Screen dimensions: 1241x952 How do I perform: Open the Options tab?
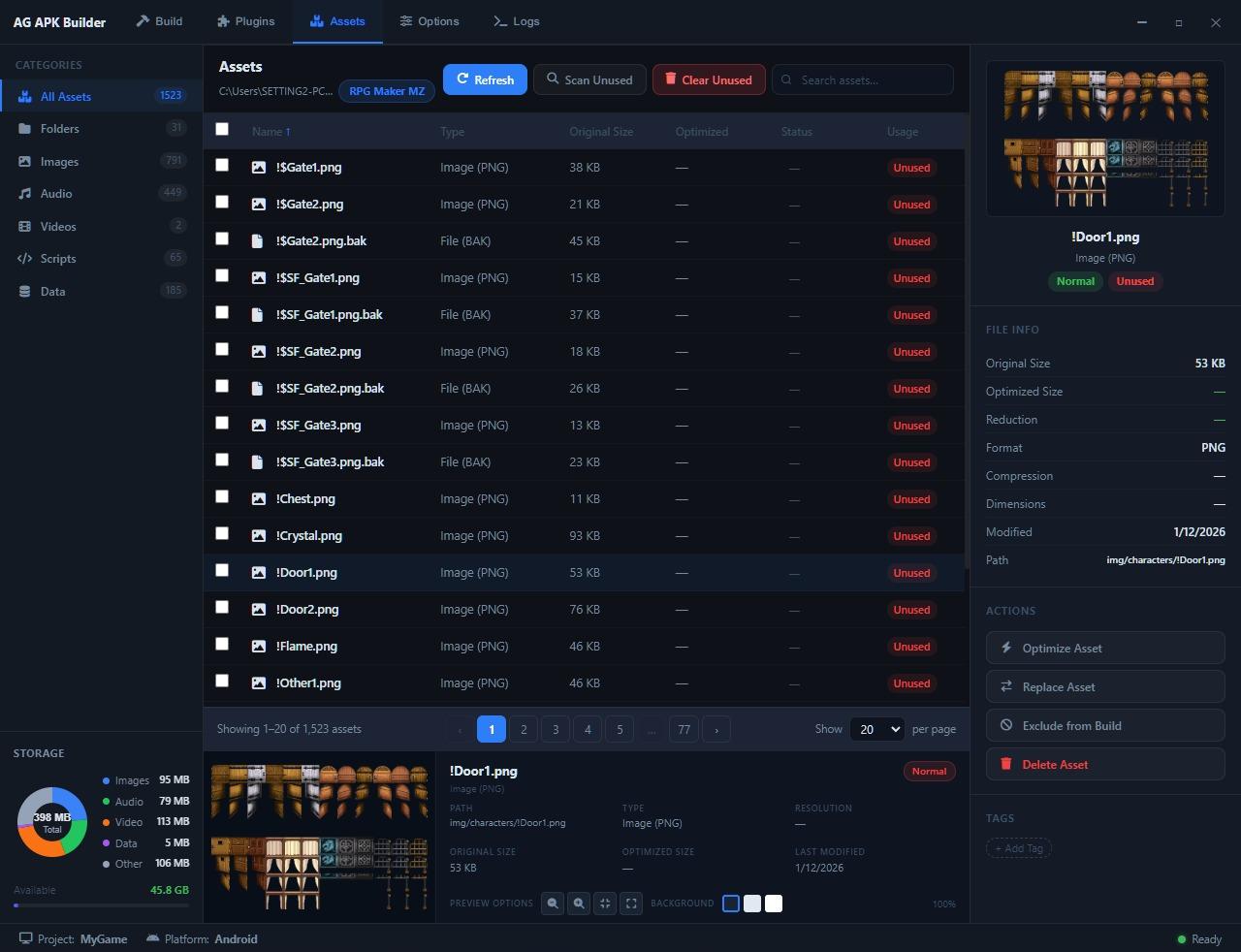430,21
